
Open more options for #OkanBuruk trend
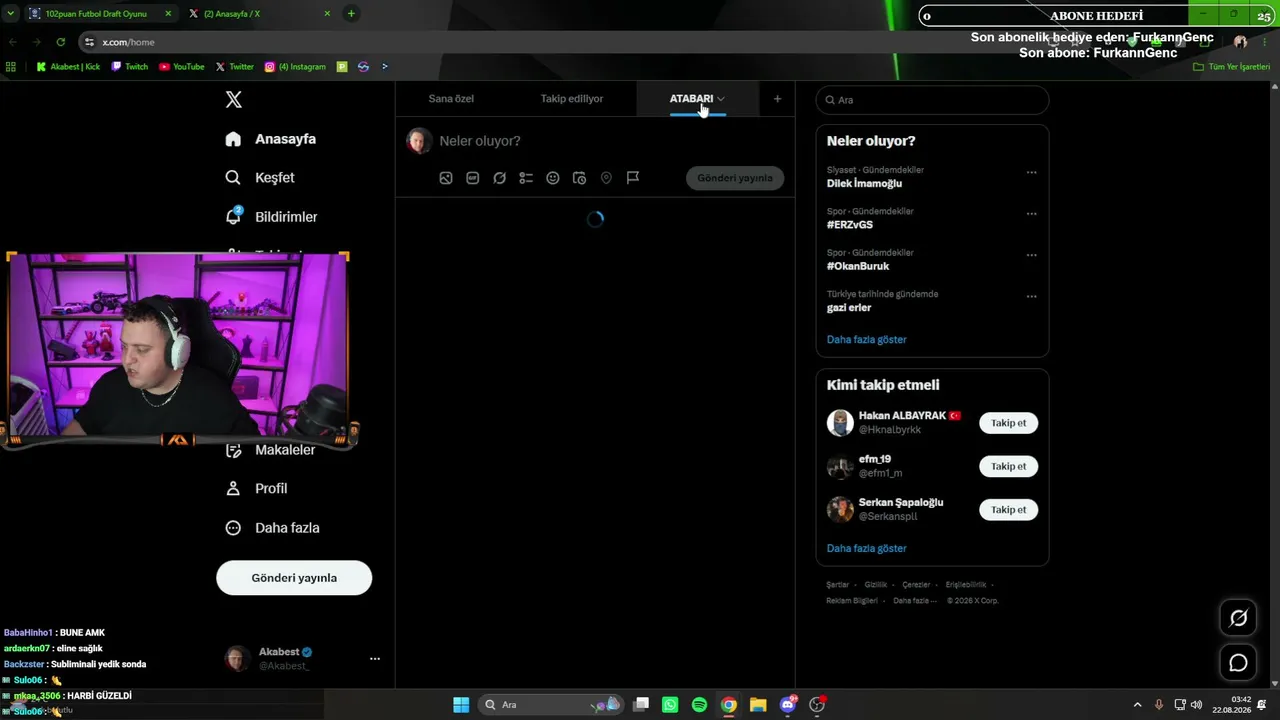(1031, 255)
